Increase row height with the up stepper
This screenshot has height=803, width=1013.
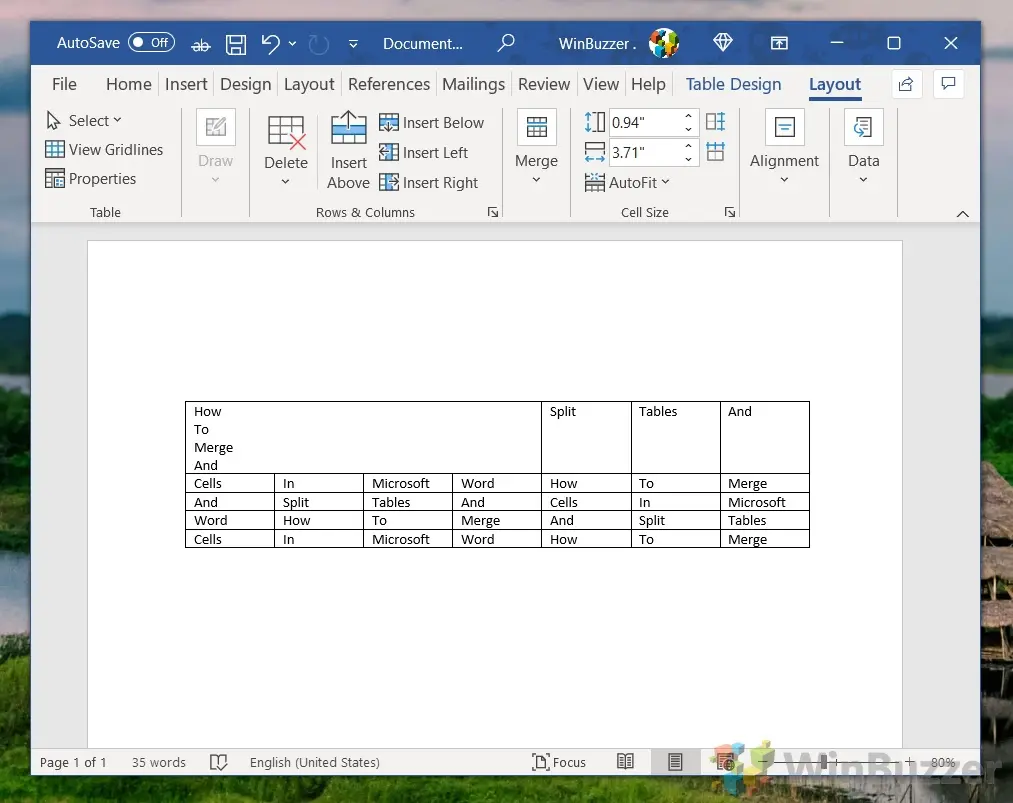coord(688,117)
